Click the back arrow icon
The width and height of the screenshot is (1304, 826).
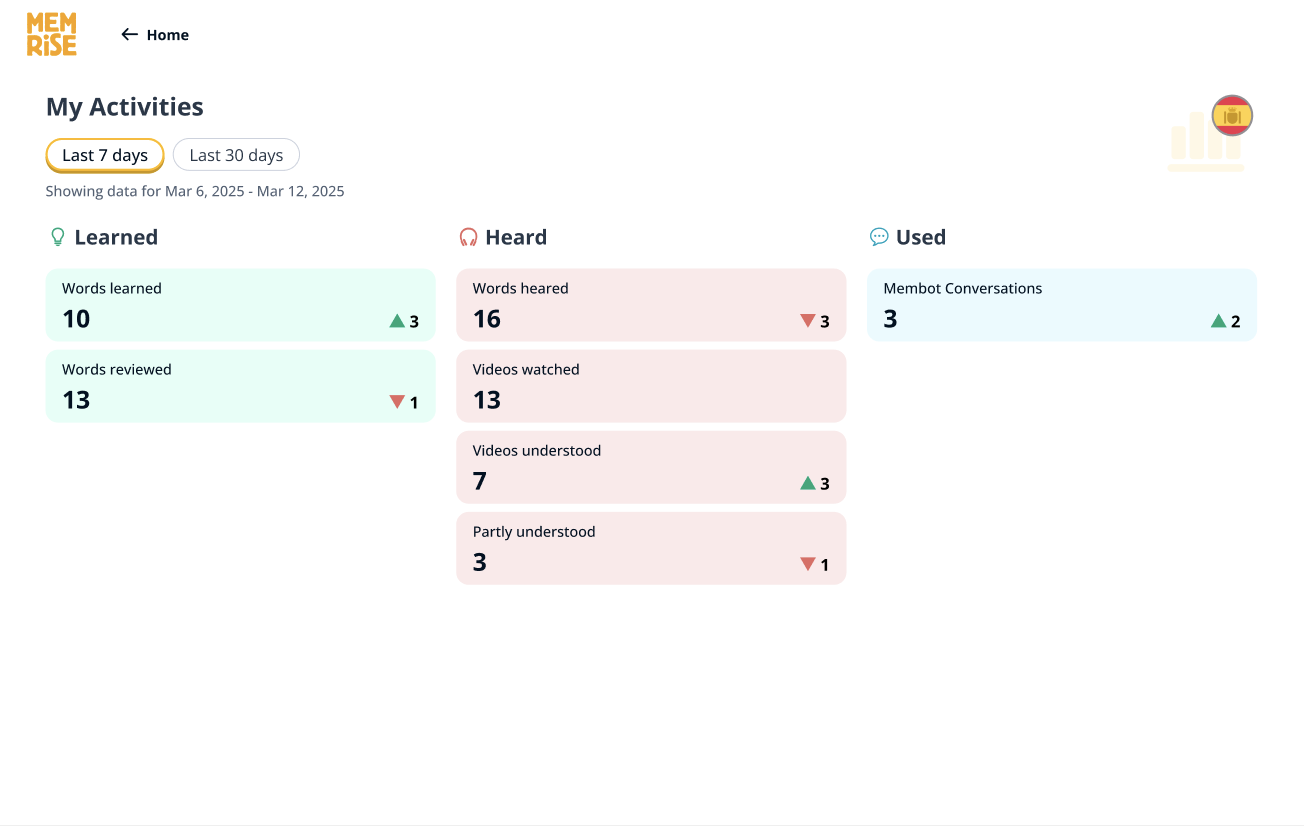point(129,35)
